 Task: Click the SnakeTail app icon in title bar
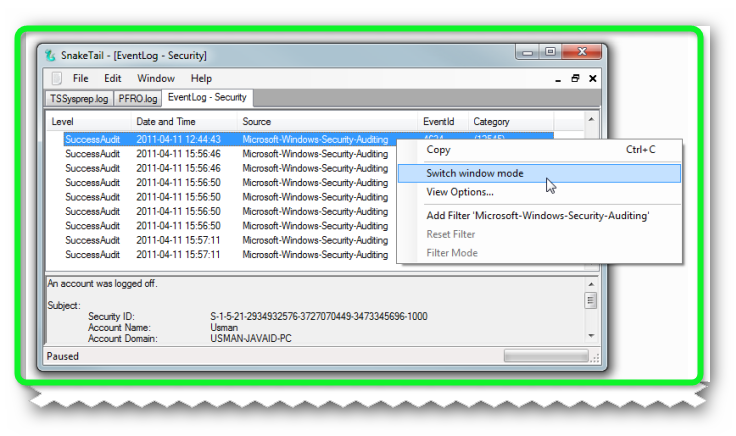pyautogui.click(x=50, y=55)
